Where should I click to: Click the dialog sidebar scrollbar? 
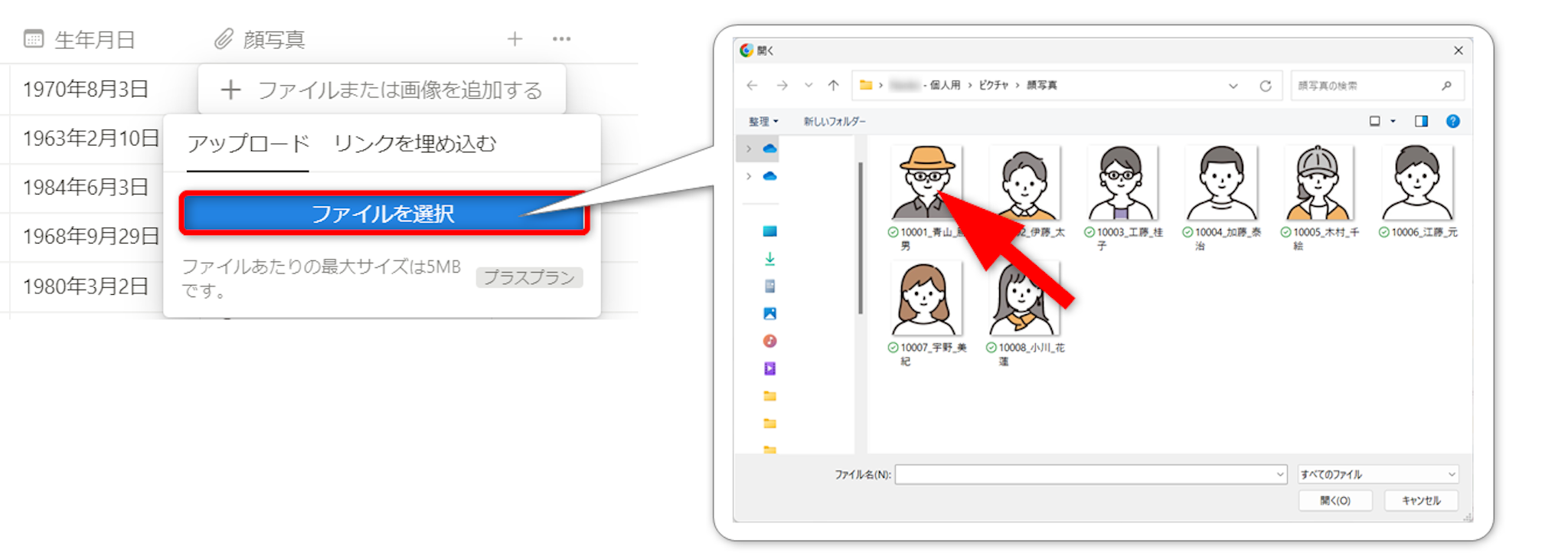click(861, 237)
